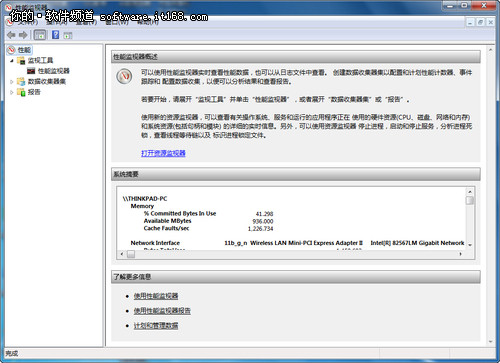Click the main pane scroll-up arrow
The height and width of the screenshot is (363, 500).
point(490,50)
